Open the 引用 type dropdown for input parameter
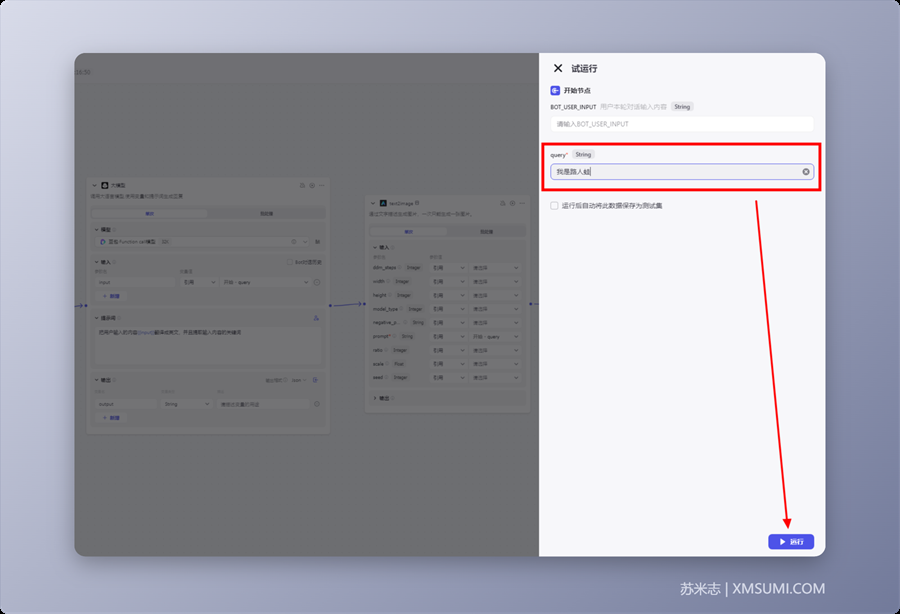Screen dimensions: 900x614 [x=199, y=282]
